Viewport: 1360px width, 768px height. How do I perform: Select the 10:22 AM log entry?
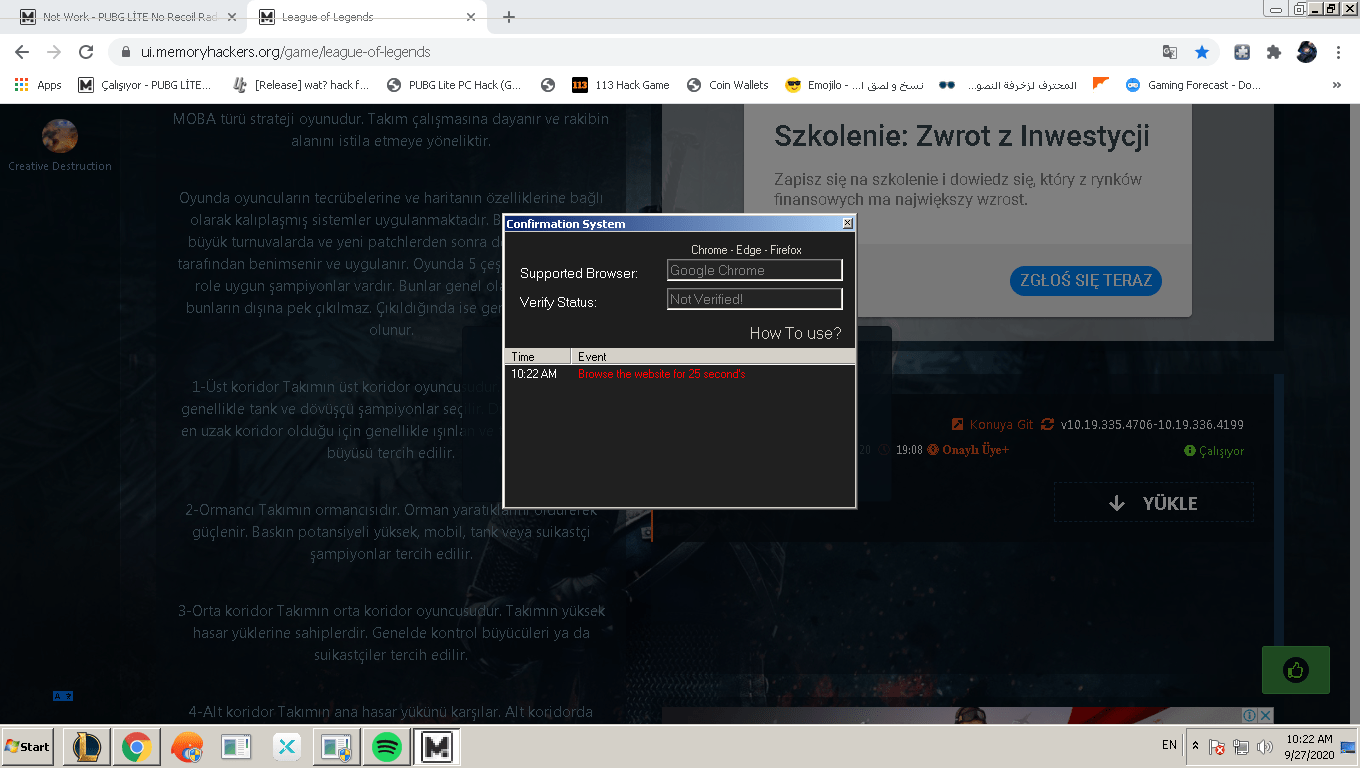[x=680, y=374]
